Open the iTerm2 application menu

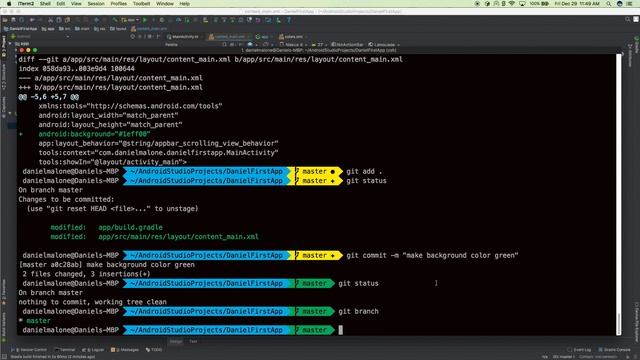pyautogui.click(x=26, y=4)
